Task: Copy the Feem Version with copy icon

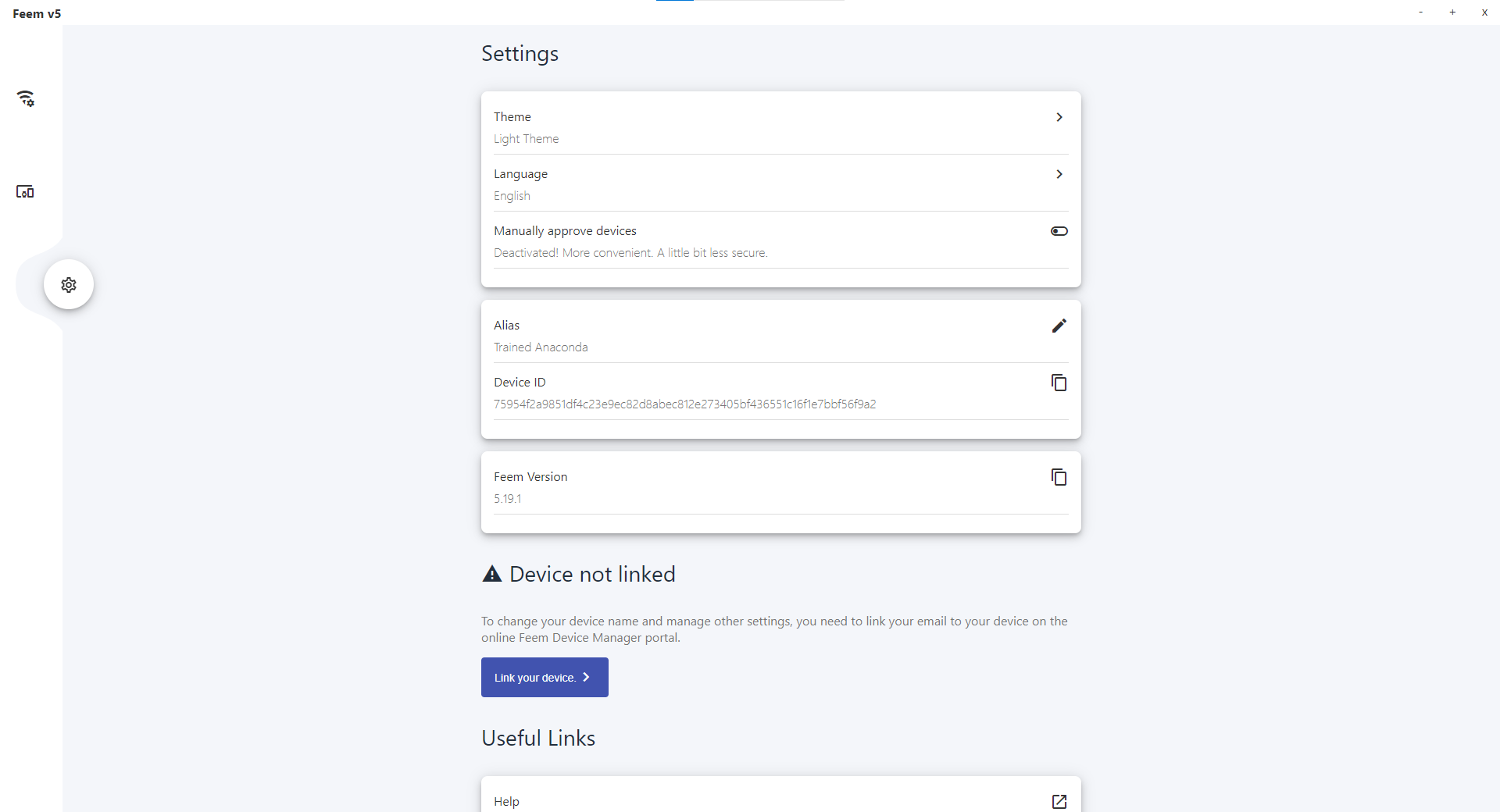Action: click(x=1059, y=477)
